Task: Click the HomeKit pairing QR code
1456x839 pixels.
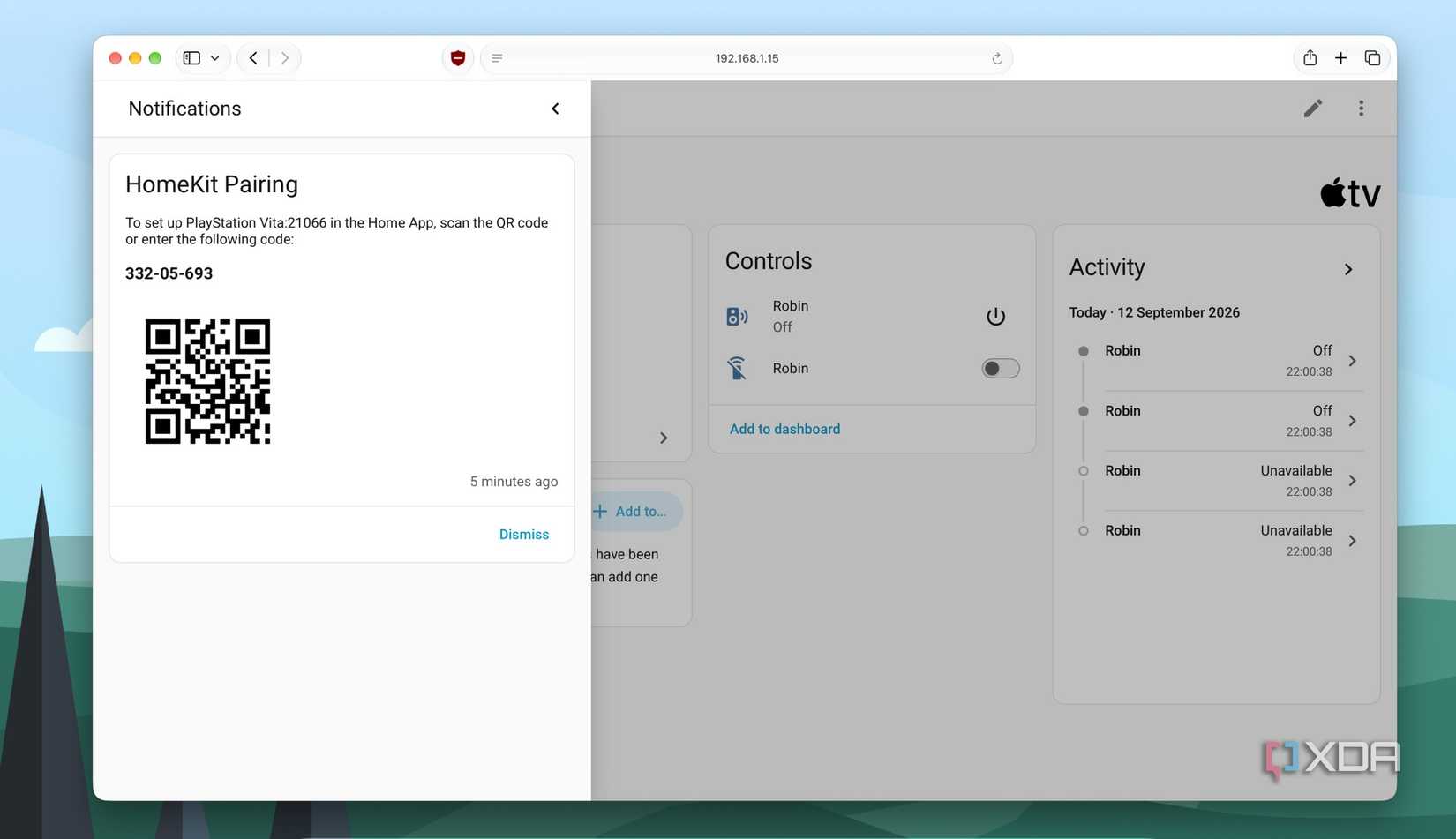Action: (x=207, y=381)
